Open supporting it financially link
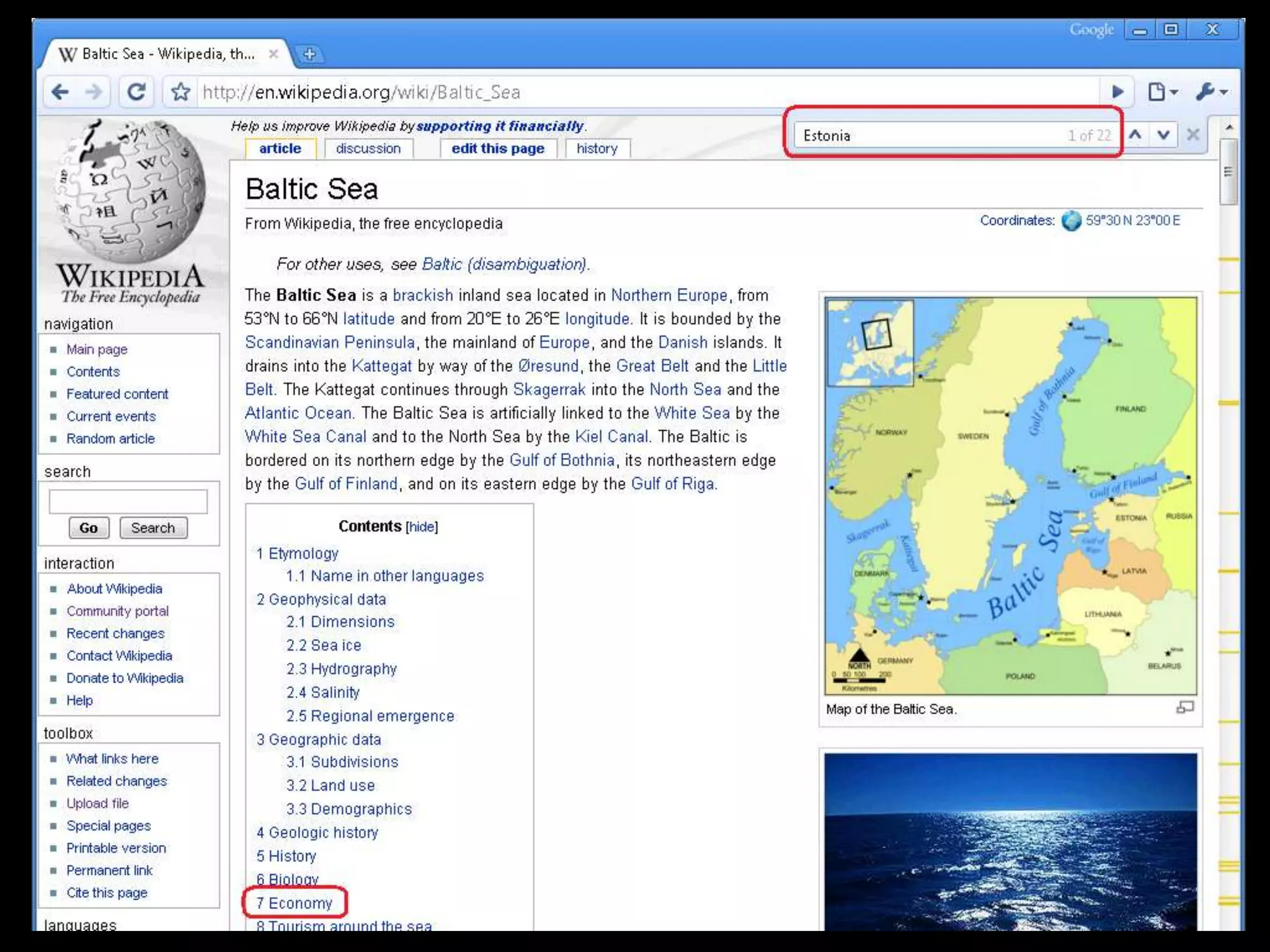The image size is (1270, 952). click(500, 126)
